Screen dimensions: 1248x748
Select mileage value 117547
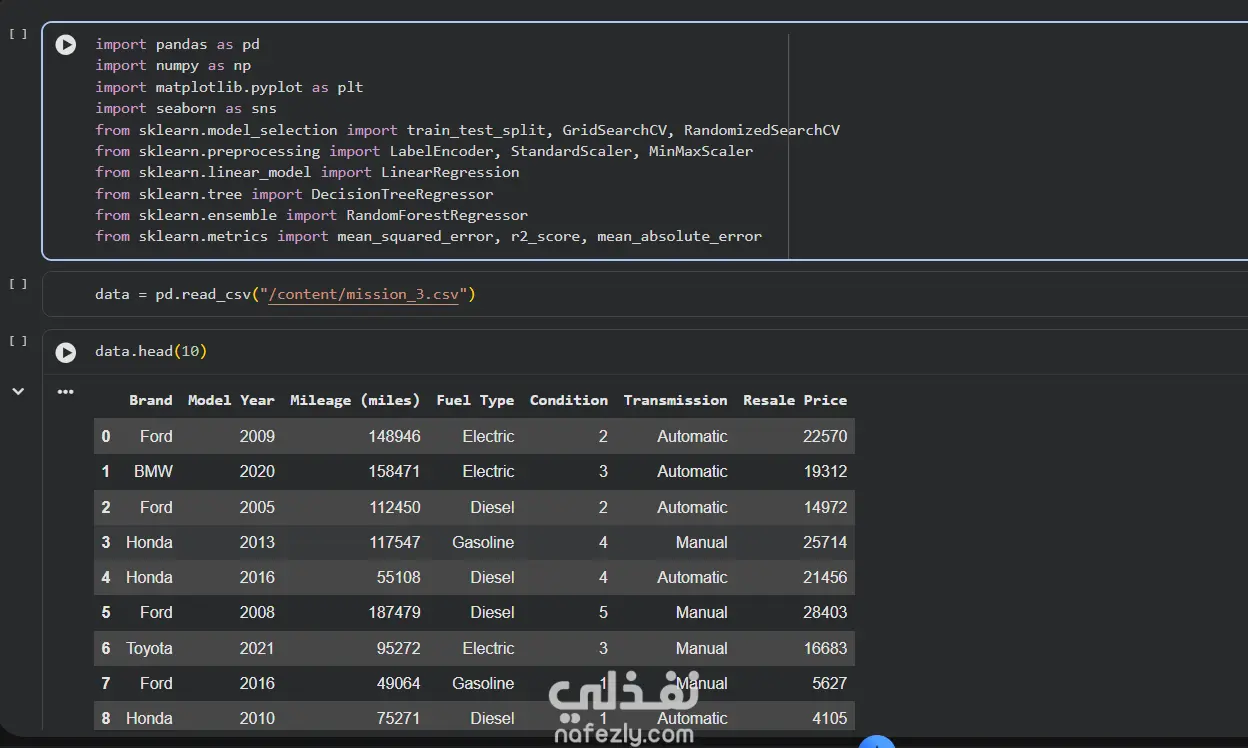coord(395,542)
